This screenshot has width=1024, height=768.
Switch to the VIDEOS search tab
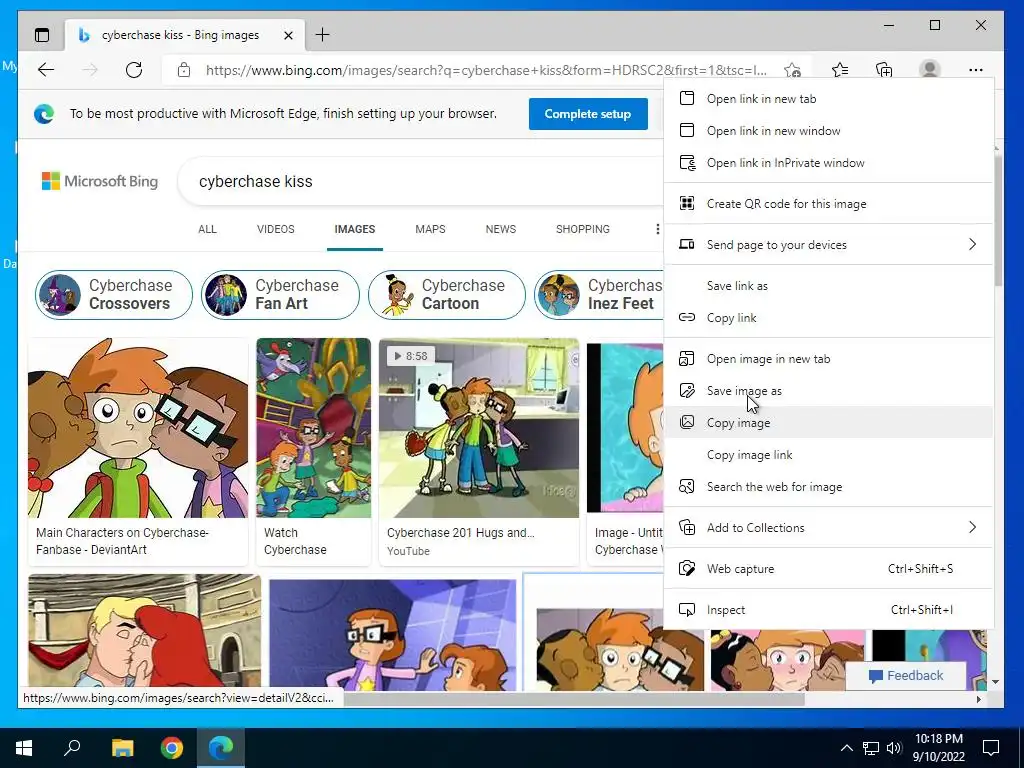[x=276, y=229]
